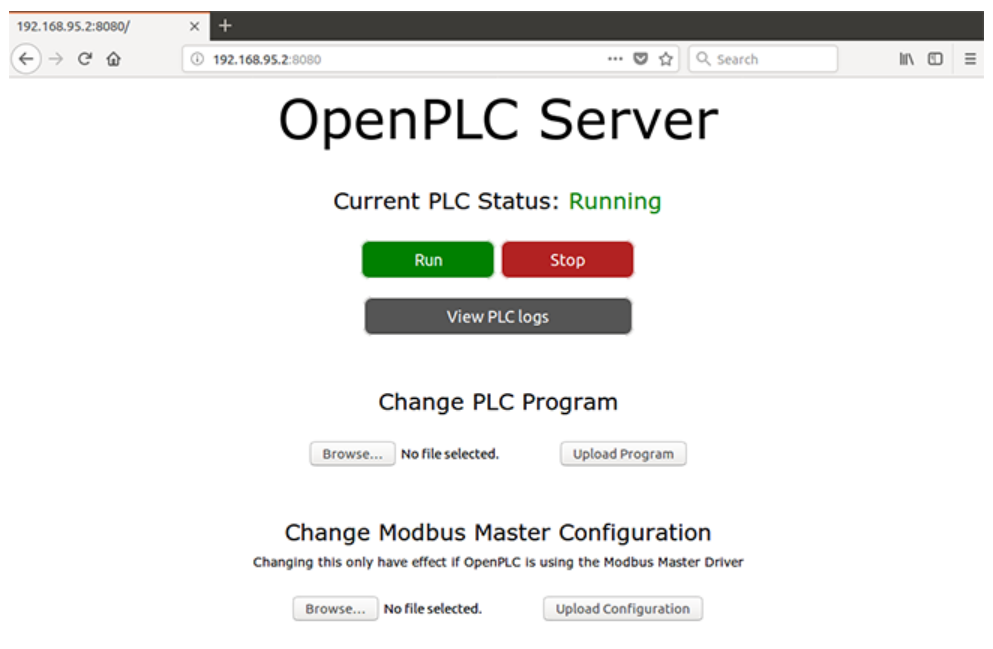
Task: Click the green Running status text
Action: click(x=614, y=201)
